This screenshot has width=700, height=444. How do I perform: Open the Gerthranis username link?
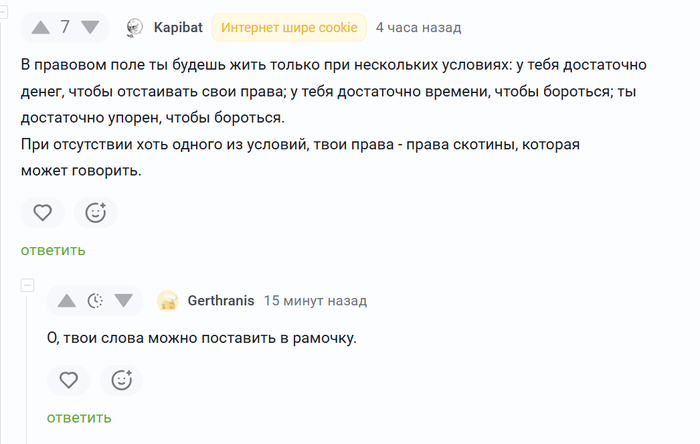point(221,301)
